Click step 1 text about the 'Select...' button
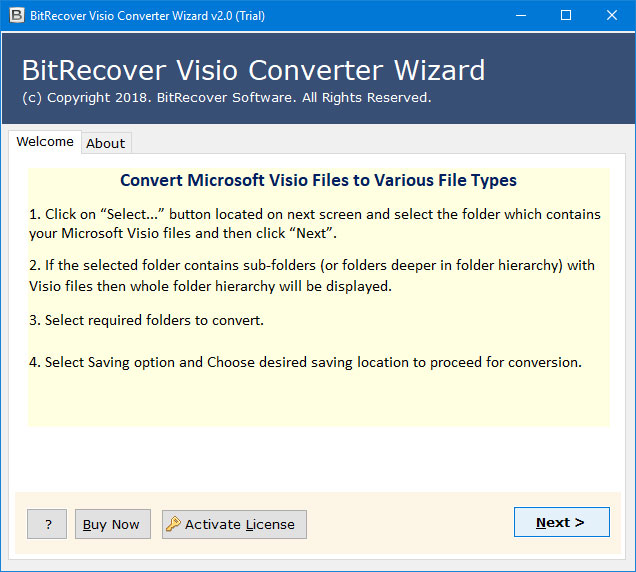The width and height of the screenshot is (636, 572). pos(315,224)
